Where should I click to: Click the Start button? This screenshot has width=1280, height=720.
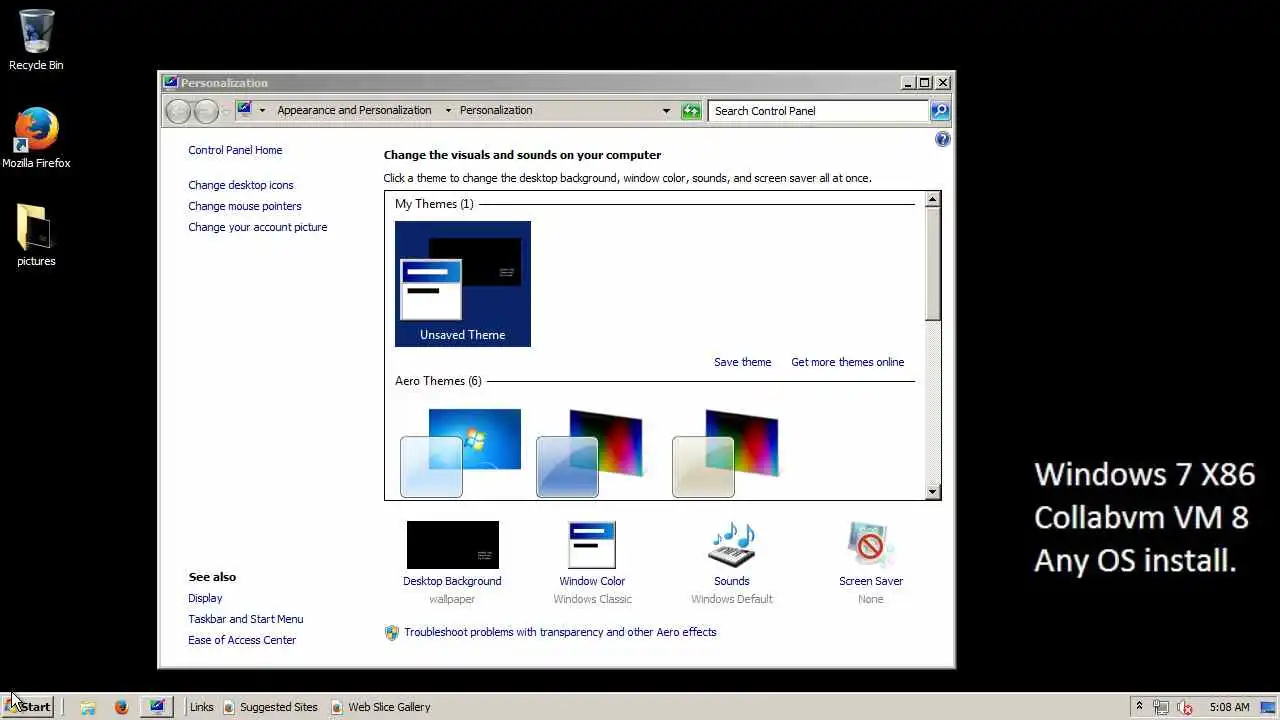pos(28,706)
